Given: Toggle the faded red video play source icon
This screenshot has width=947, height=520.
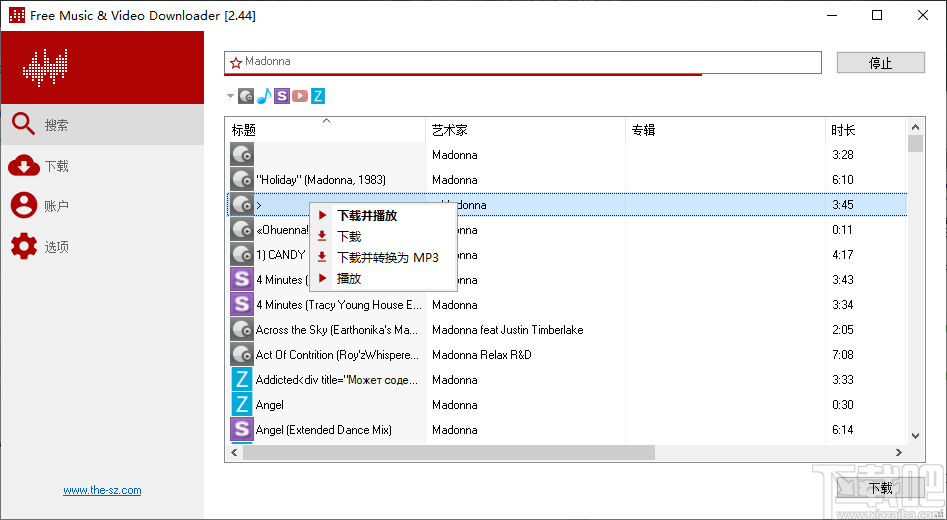Looking at the screenshot, I should (300, 95).
